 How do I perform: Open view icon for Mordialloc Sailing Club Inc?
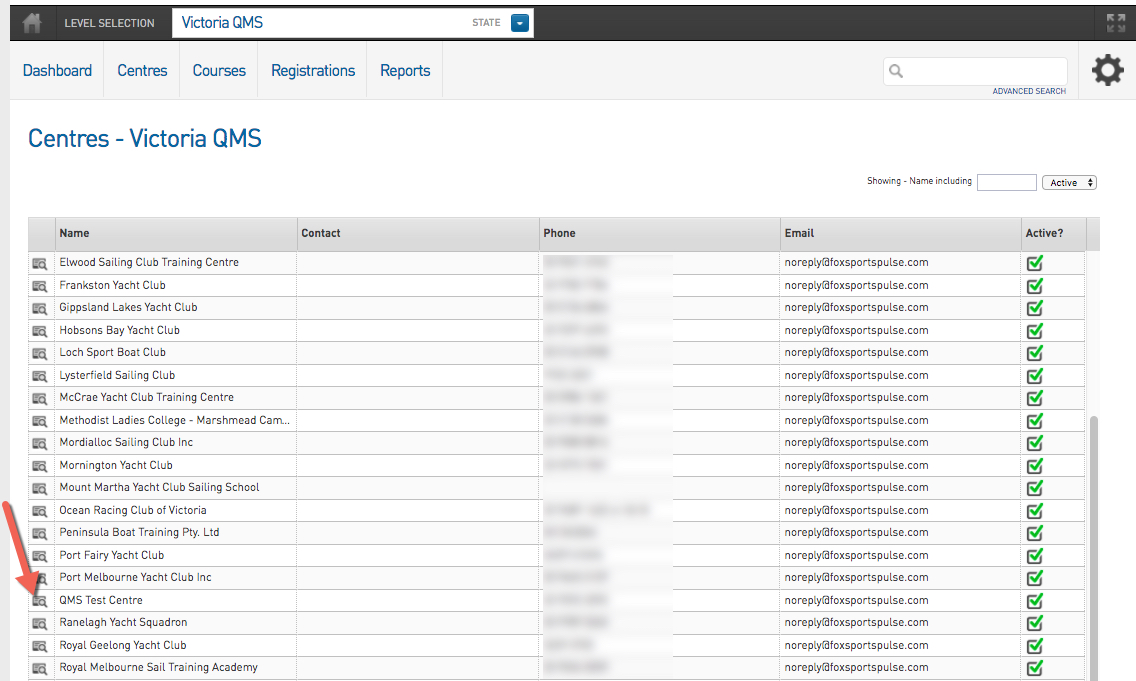click(40, 443)
